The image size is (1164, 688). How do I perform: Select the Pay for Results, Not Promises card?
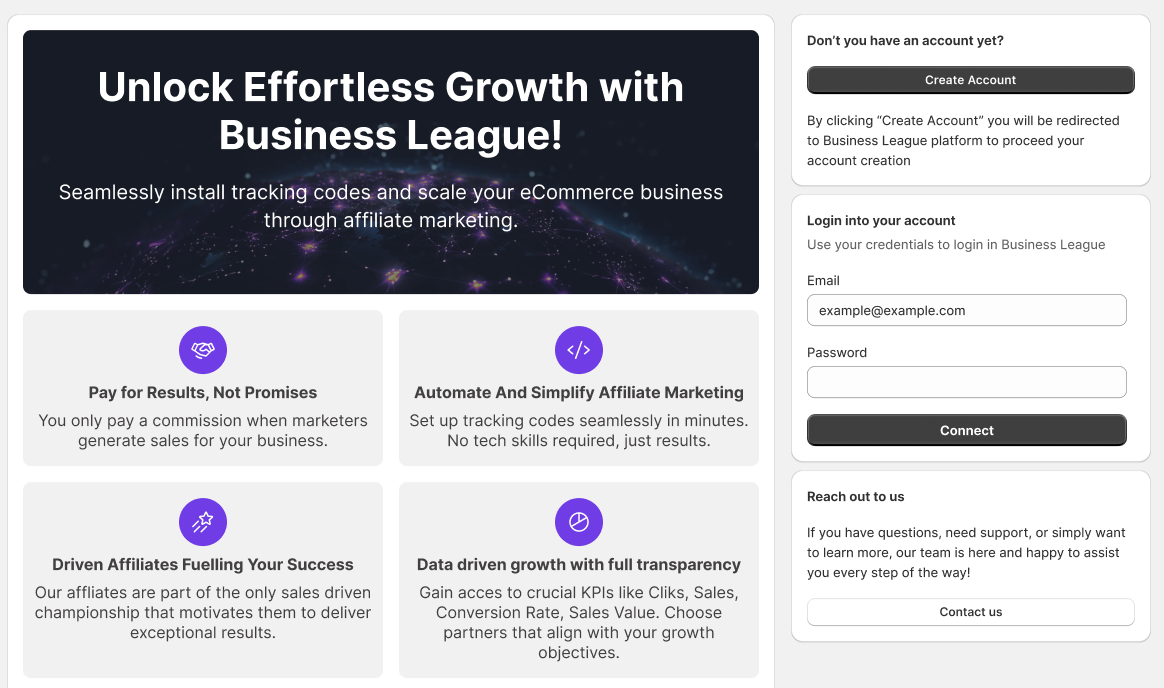click(x=202, y=388)
